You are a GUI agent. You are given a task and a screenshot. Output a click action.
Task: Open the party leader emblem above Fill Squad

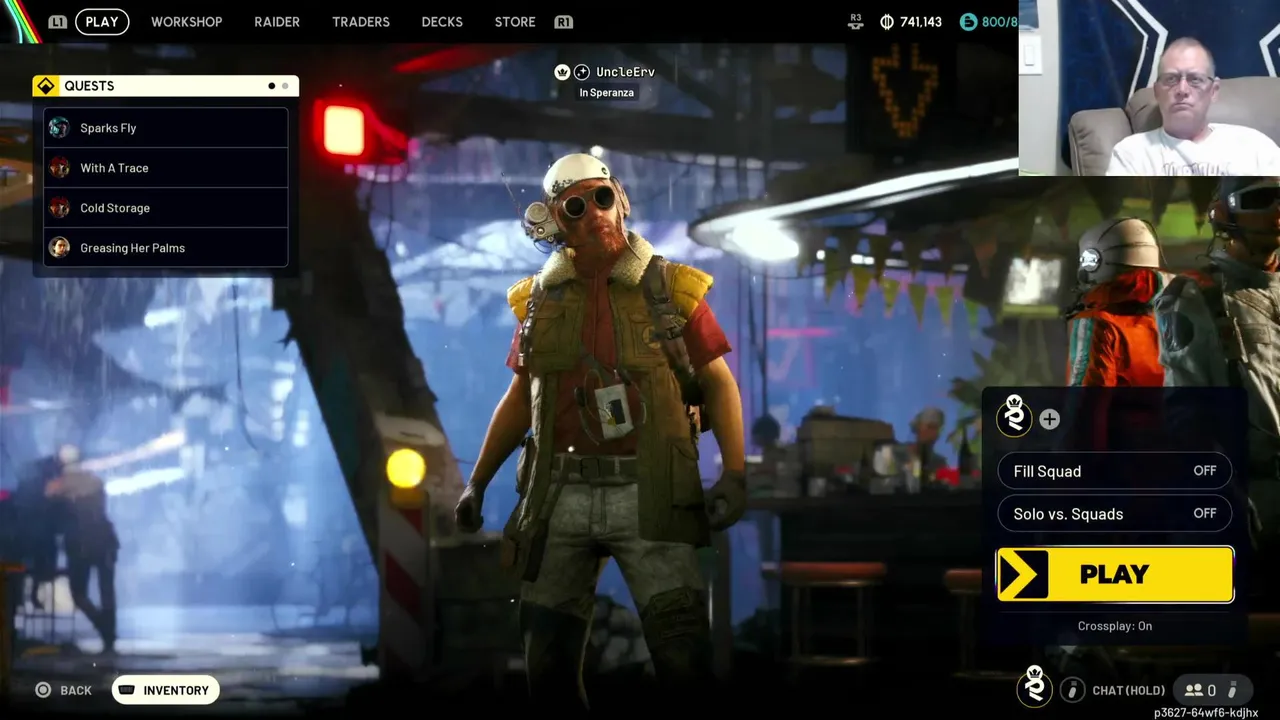point(1014,415)
